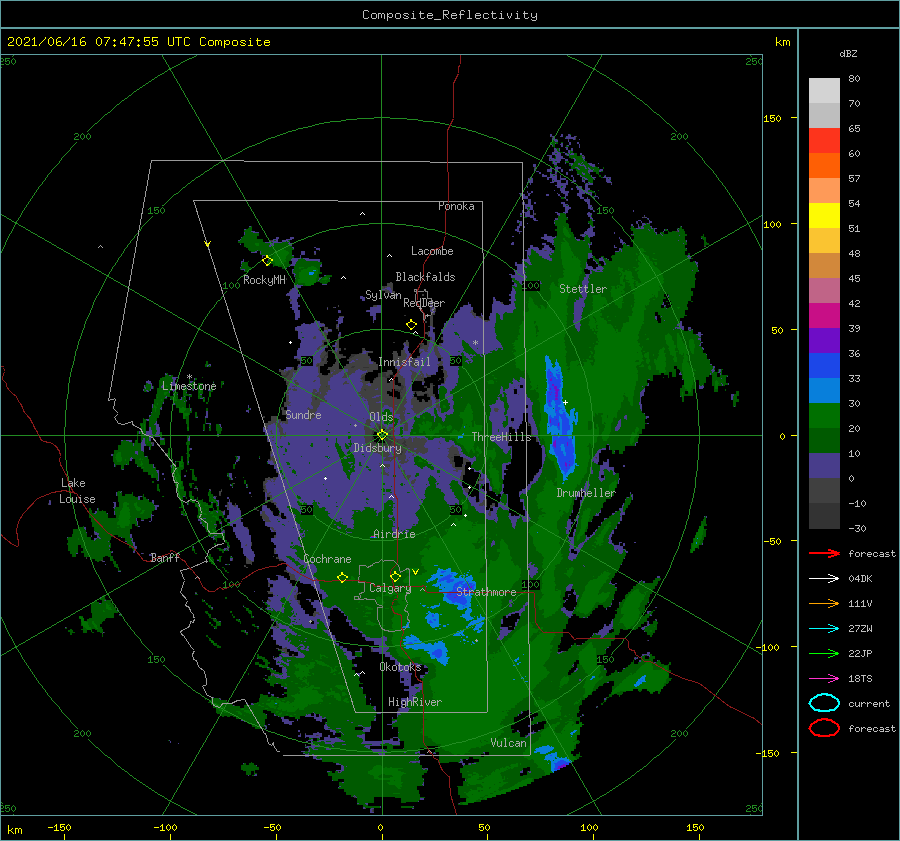Viewport: 900px width, 841px height.
Task: Click the Stettler city label
Action: (x=583, y=289)
